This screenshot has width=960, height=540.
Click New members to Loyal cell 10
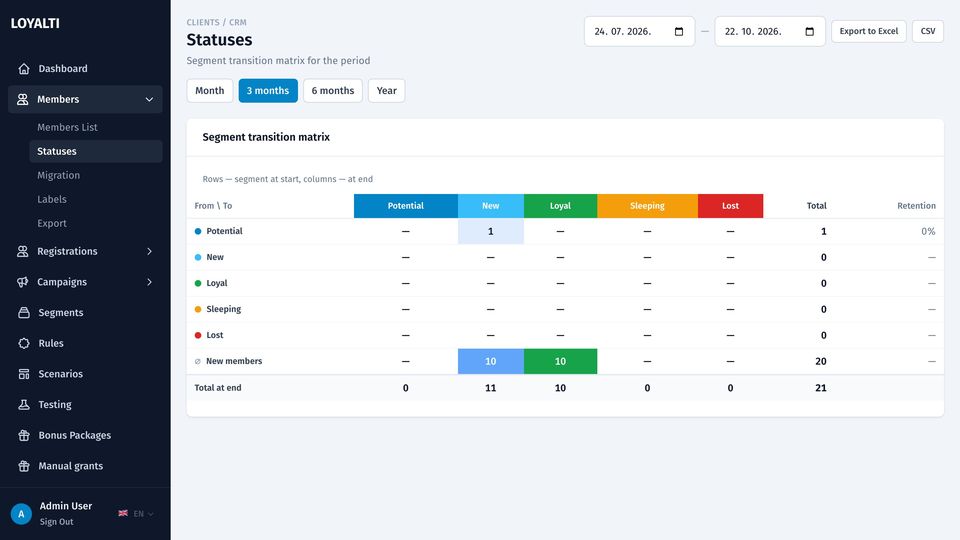tap(560, 361)
